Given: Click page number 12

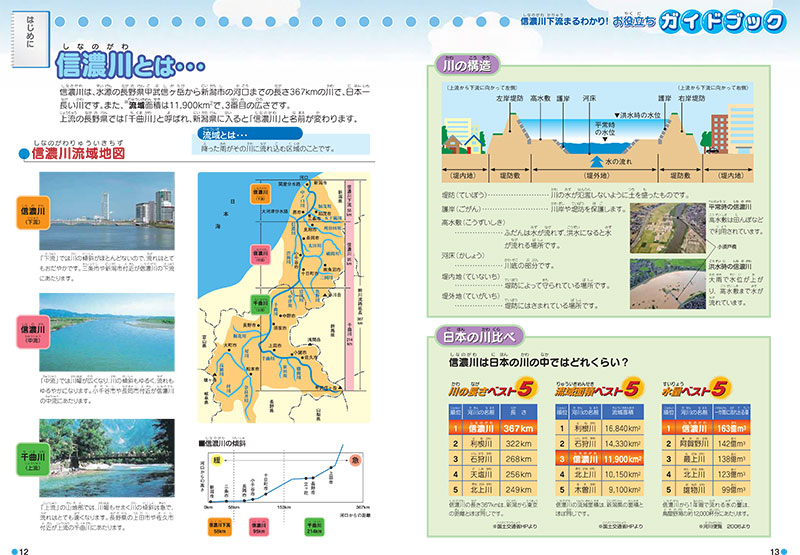Looking at the screenshot, I should (23, 551).
